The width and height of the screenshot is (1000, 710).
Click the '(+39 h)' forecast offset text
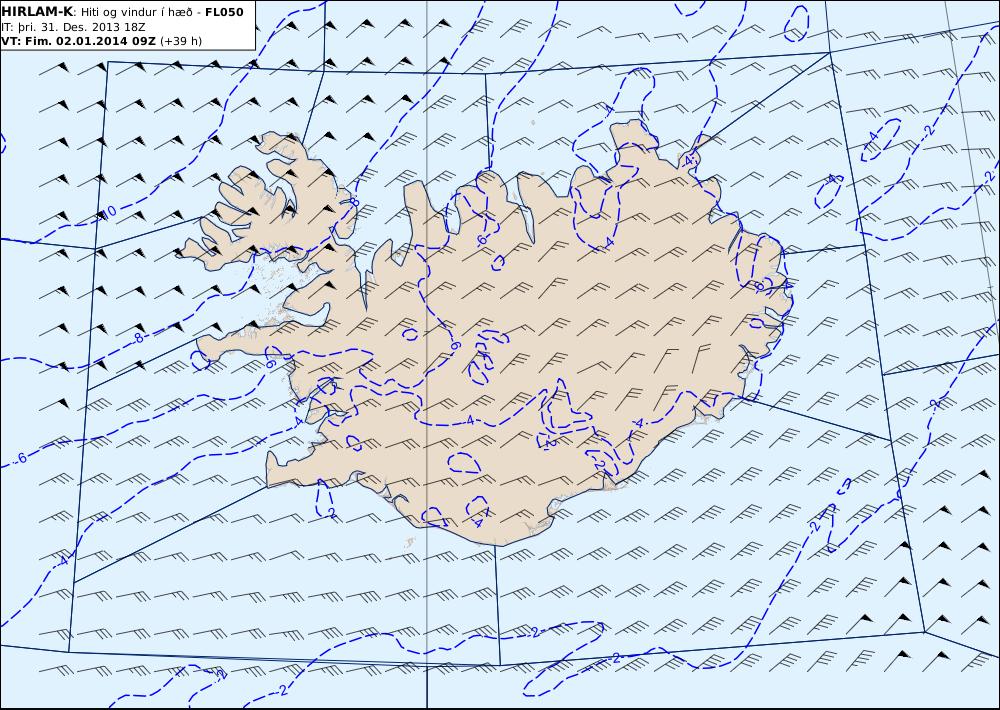[180, 41]
